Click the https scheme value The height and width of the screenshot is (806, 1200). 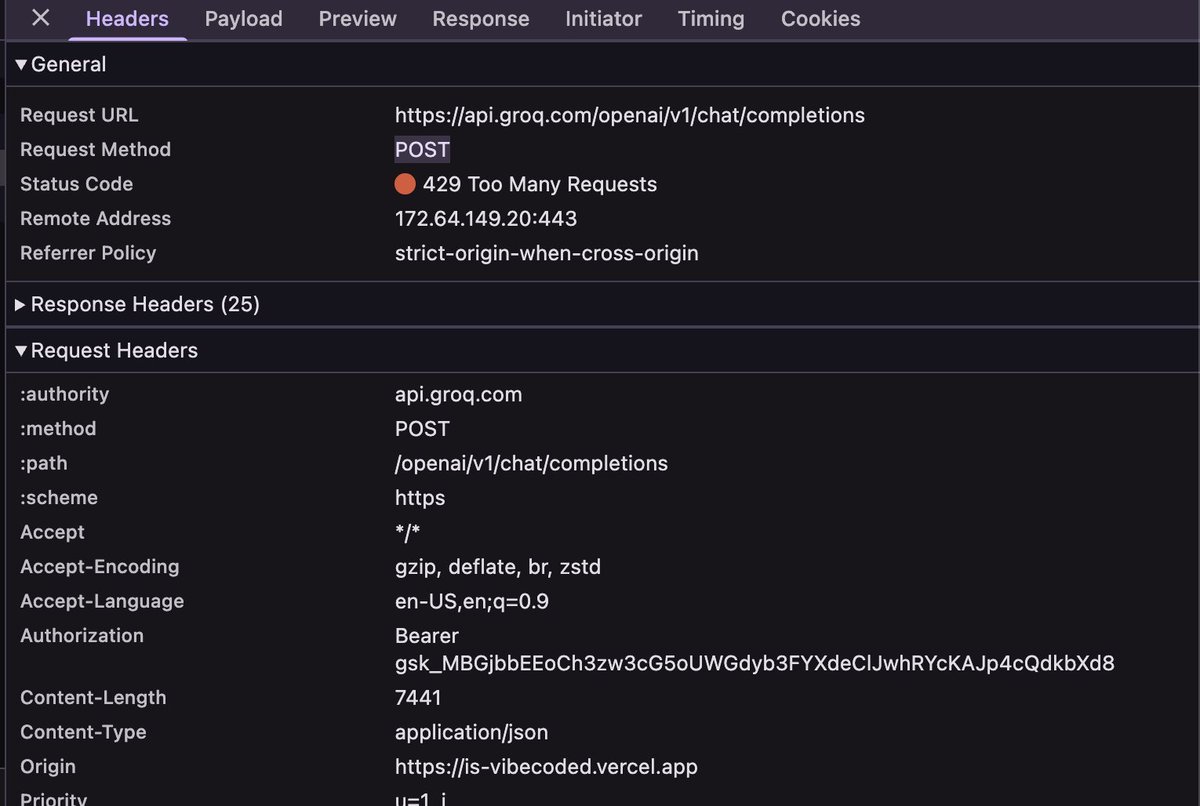420,497
